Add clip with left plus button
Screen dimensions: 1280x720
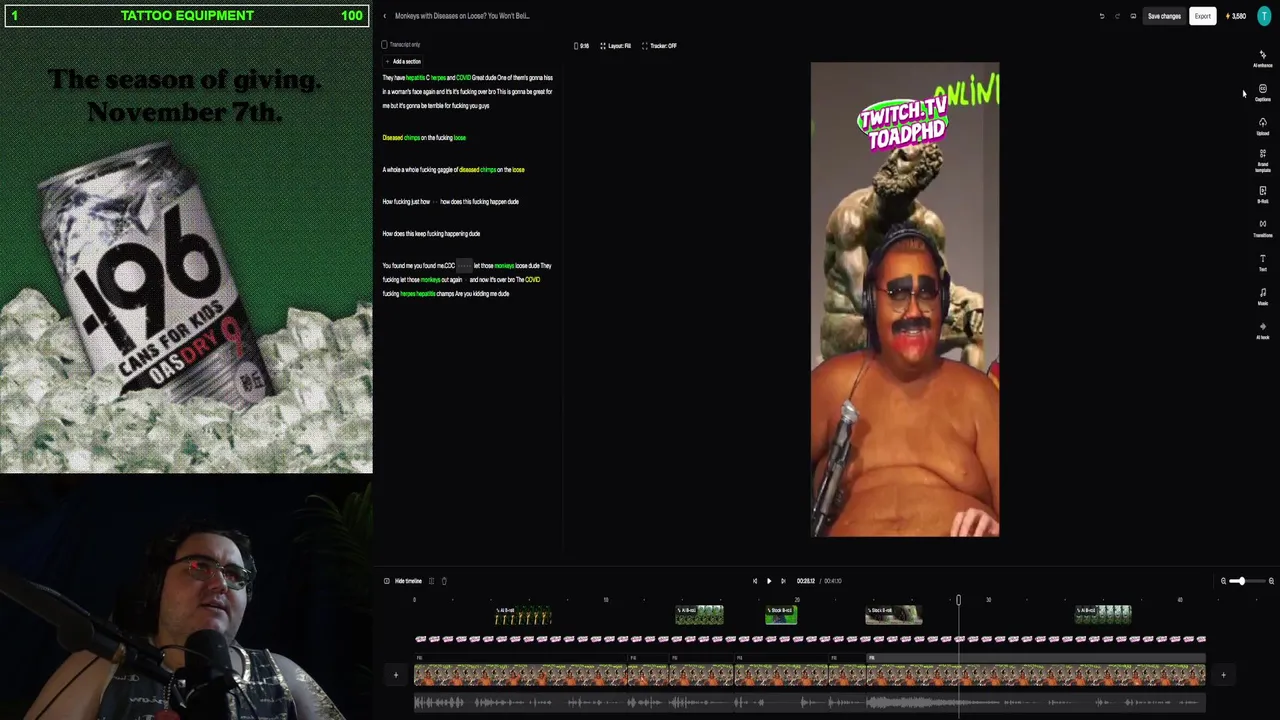click(396, 675)
